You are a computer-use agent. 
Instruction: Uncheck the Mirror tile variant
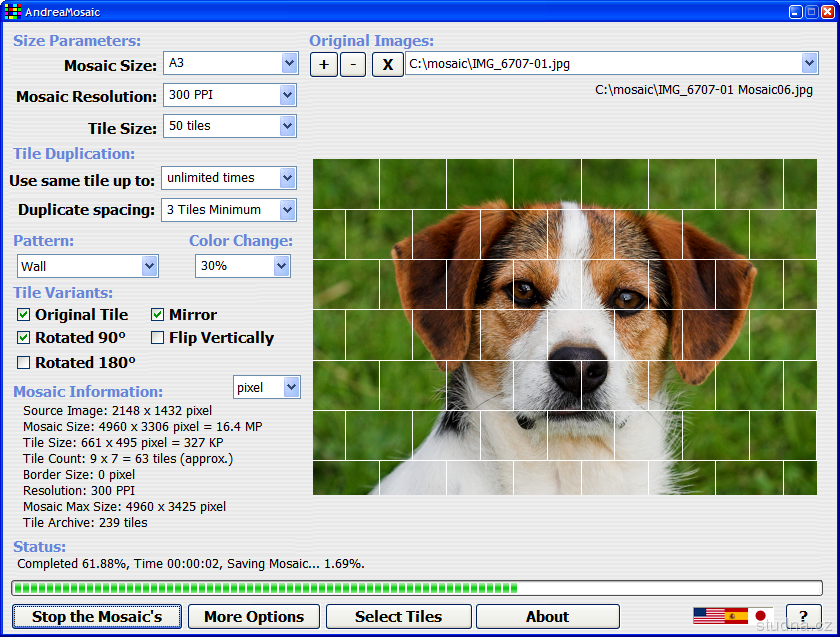click(158, 315)
